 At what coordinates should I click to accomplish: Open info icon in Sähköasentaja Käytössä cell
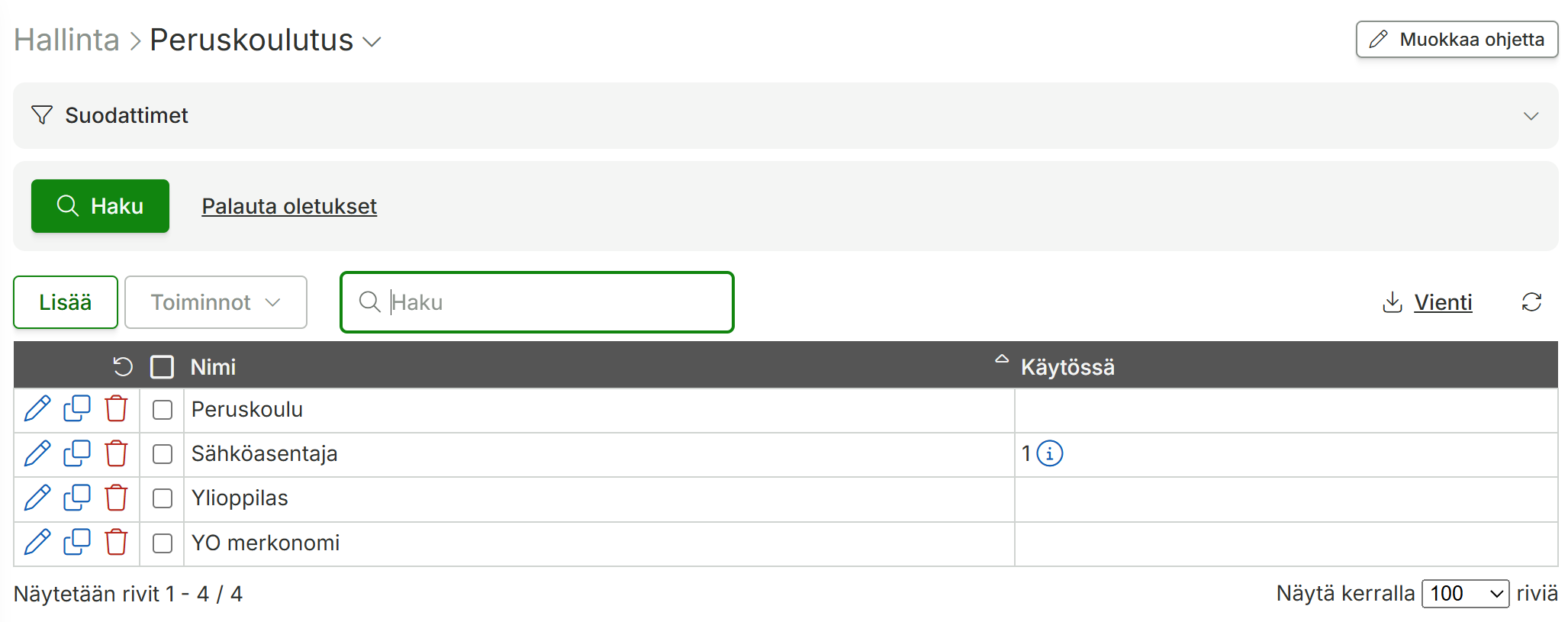(1050, 453)
